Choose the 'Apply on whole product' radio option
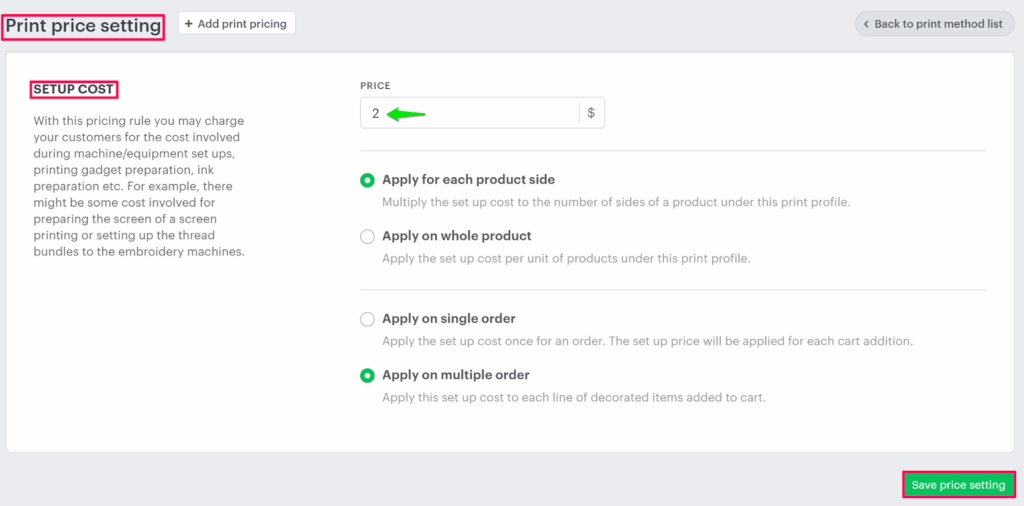This screenshot has width=1024, height=506. 367,237
